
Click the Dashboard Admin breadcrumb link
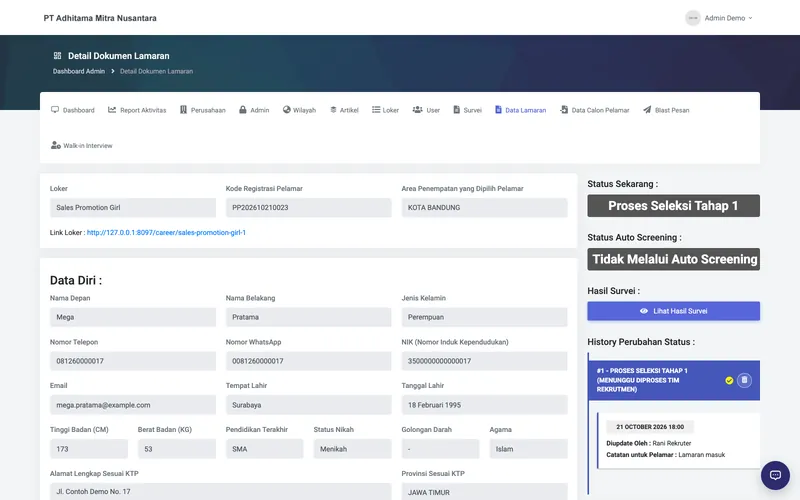pos(79,71)
